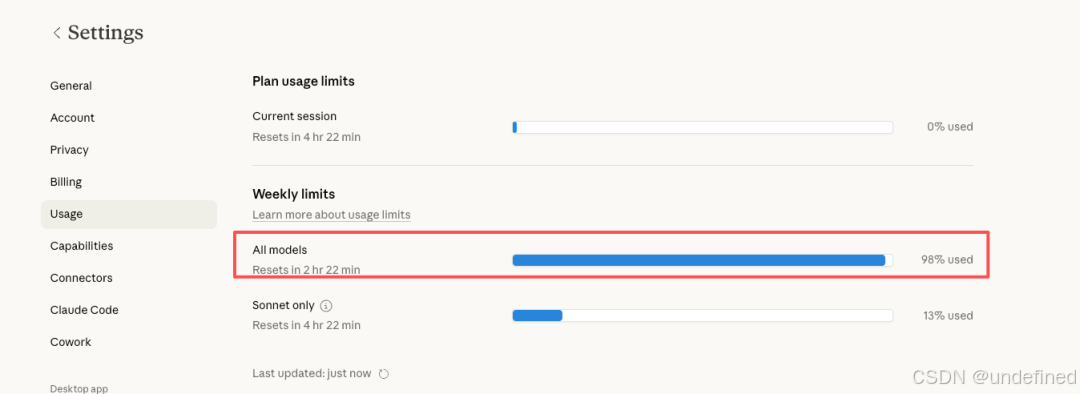1080x394 pixels.
Task: Click the All models weekly usage bar
Action: click(703, 260)
